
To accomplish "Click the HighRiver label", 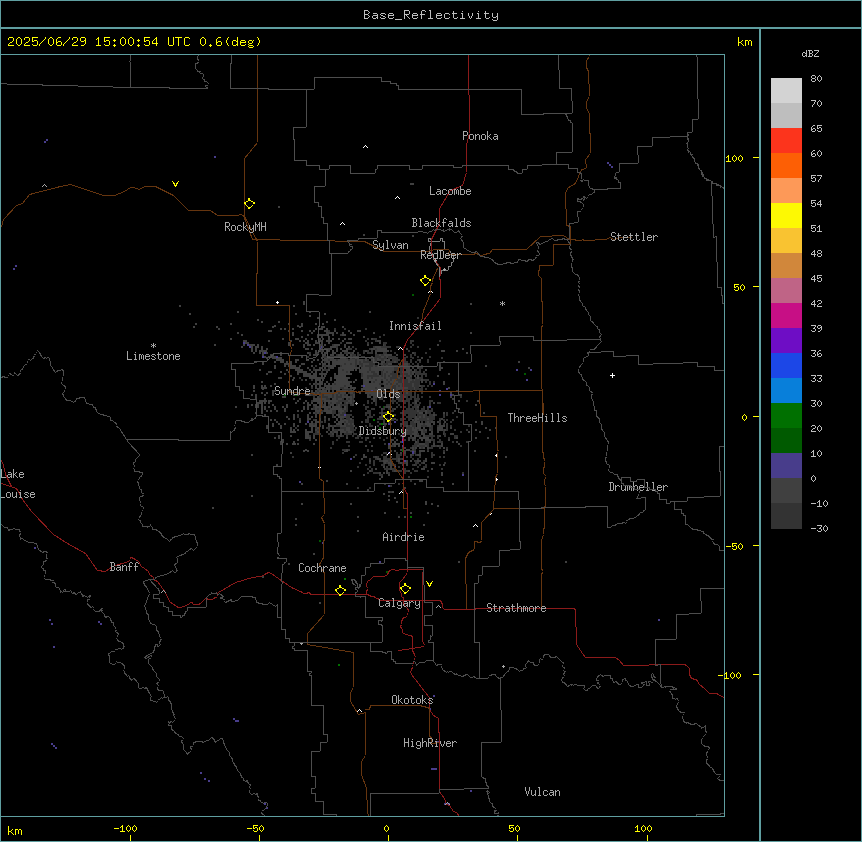I will pyautogui.click(x=430, y=743).
